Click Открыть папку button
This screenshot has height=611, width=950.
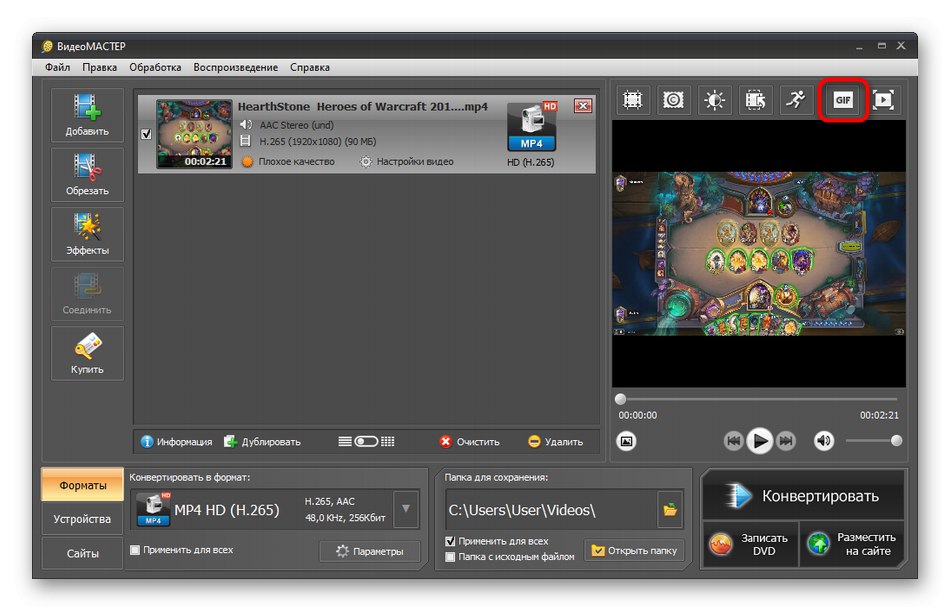(x=634, y=550)
